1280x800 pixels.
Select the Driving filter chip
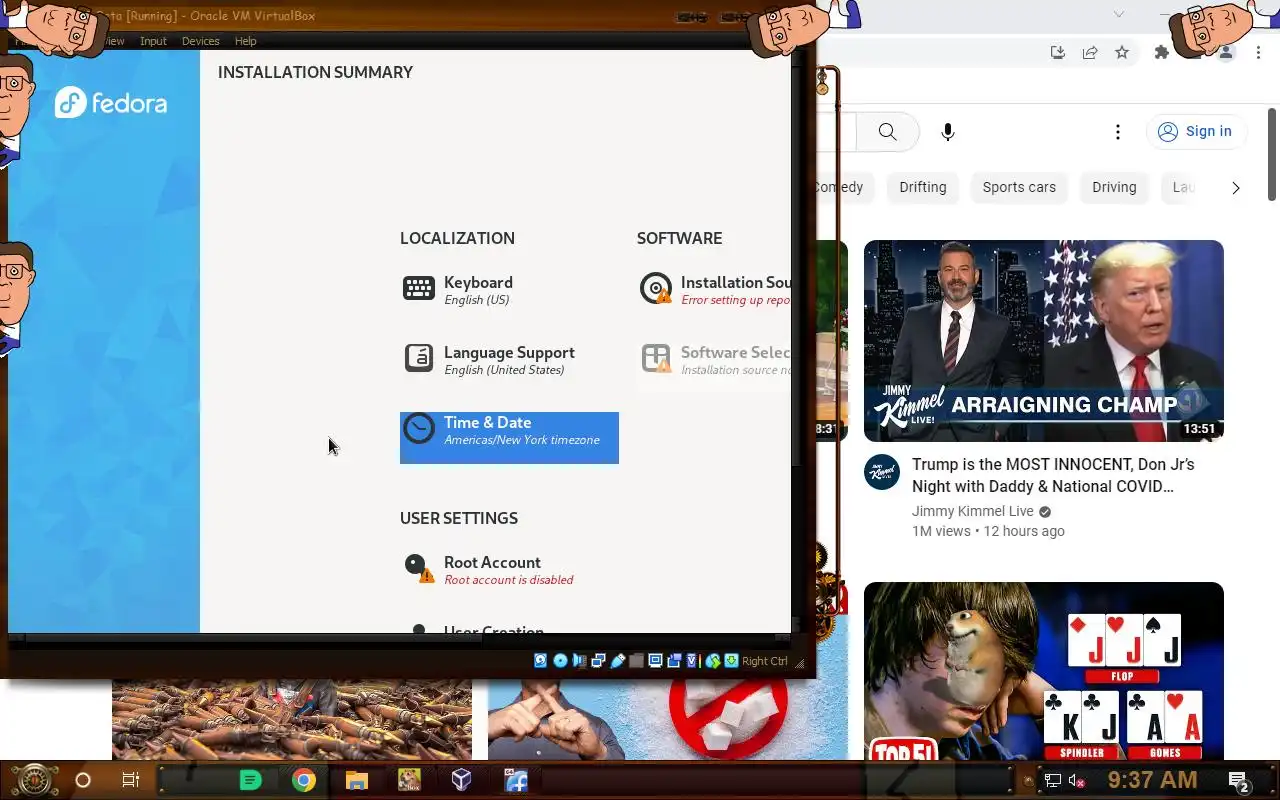[1114, 187]
